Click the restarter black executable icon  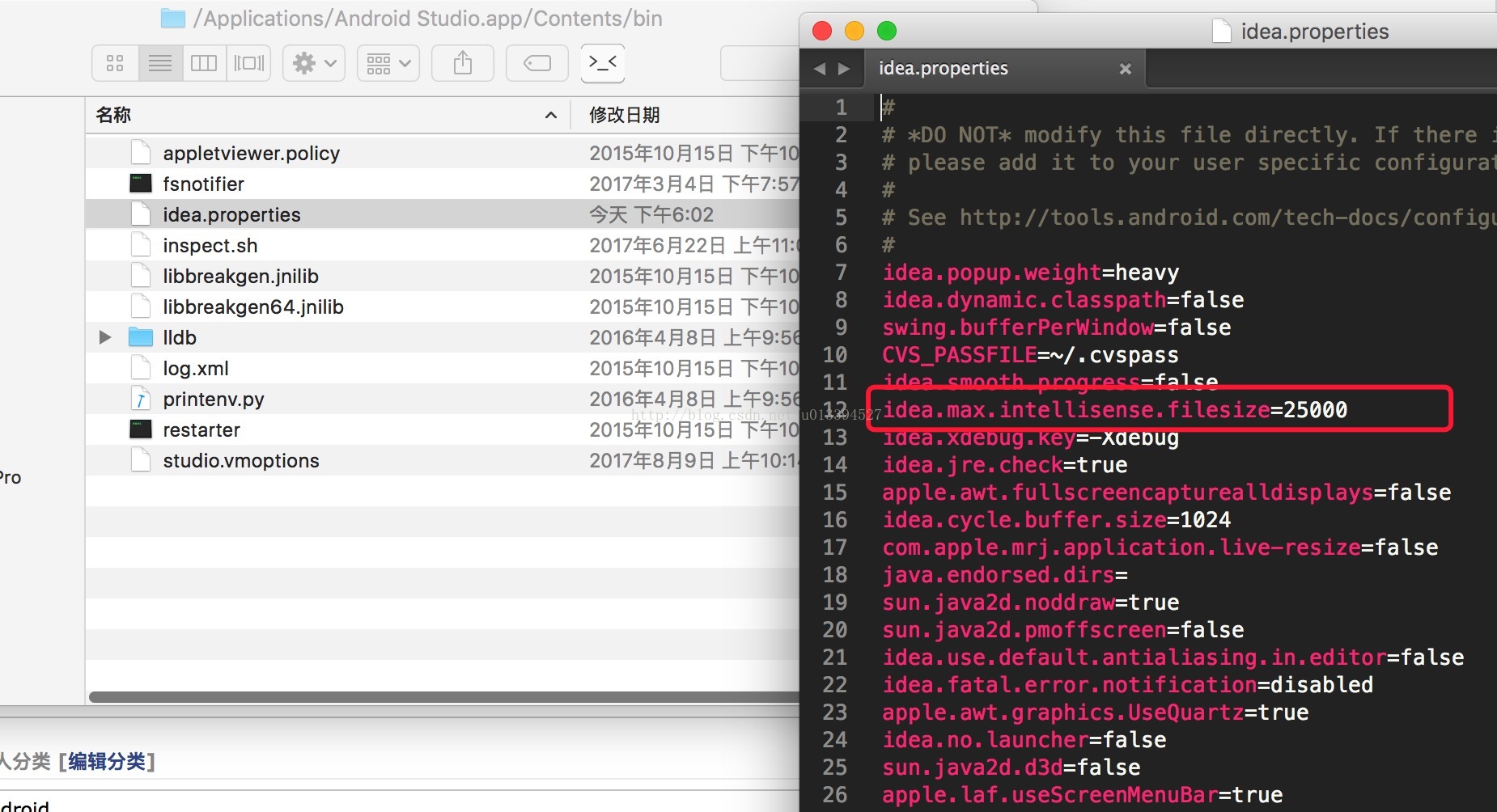coord(141,429)
